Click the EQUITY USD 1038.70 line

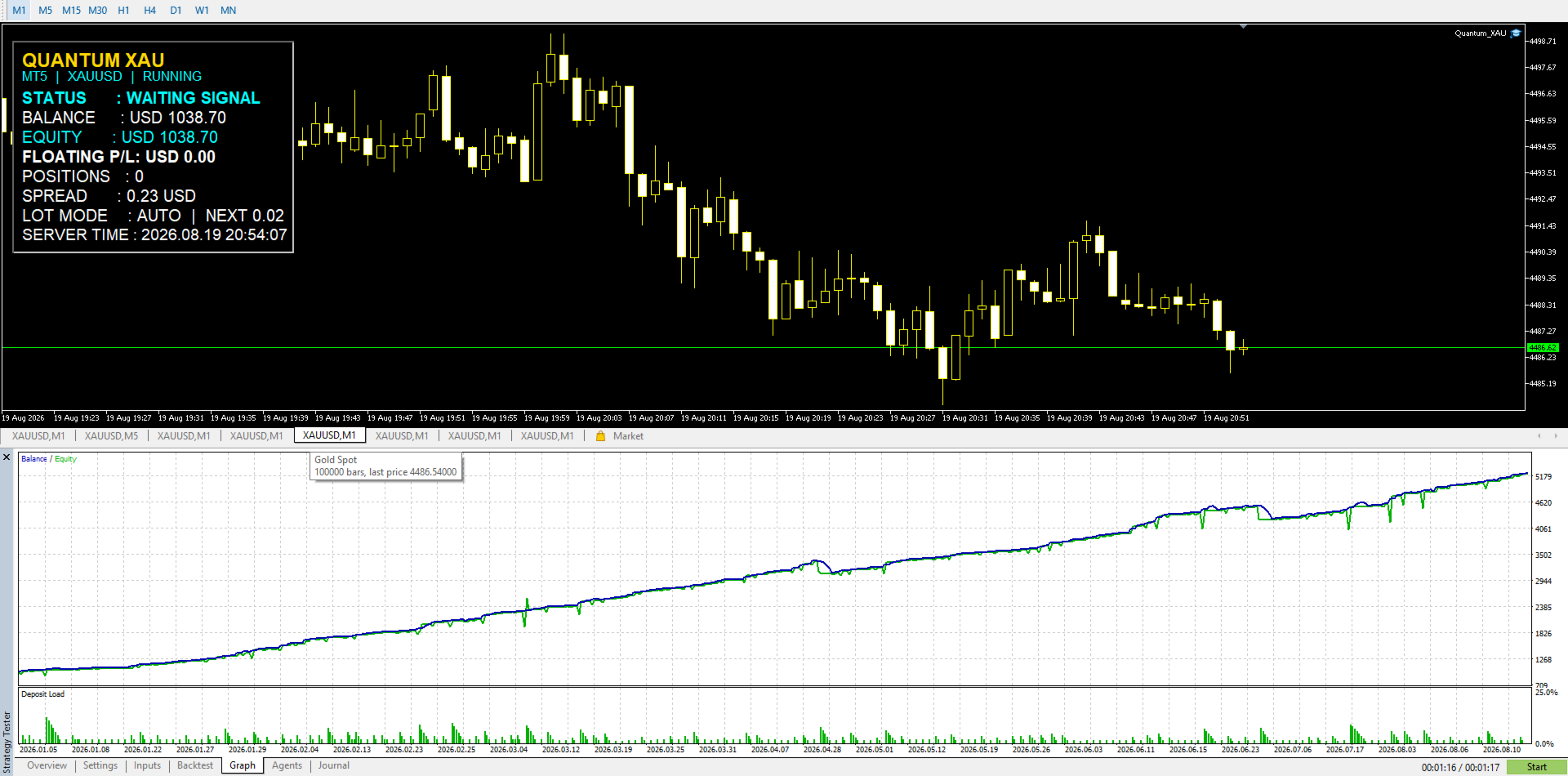(120, 137)
